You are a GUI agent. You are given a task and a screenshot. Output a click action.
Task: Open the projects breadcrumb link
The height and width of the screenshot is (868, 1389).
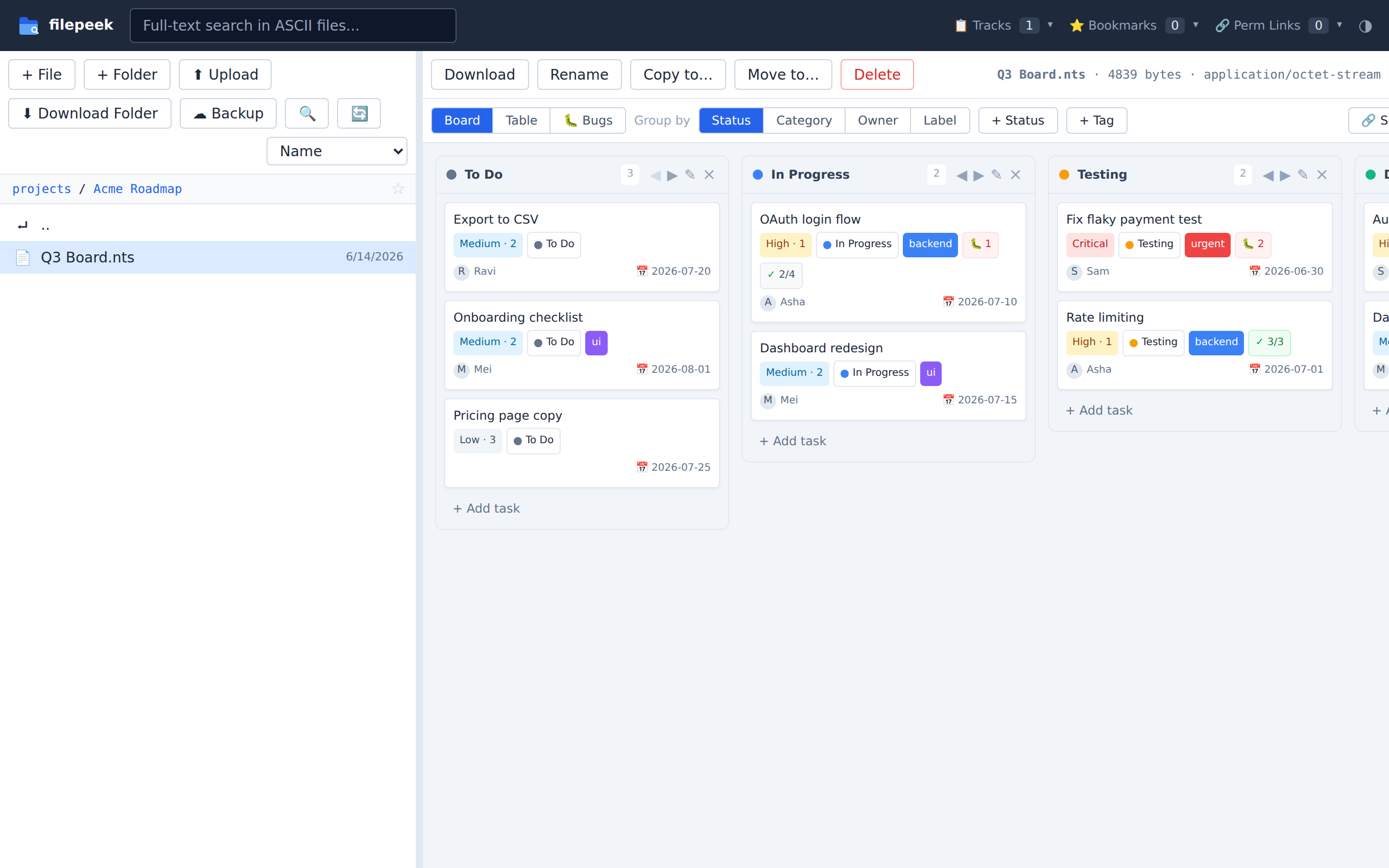pos(42,189)
